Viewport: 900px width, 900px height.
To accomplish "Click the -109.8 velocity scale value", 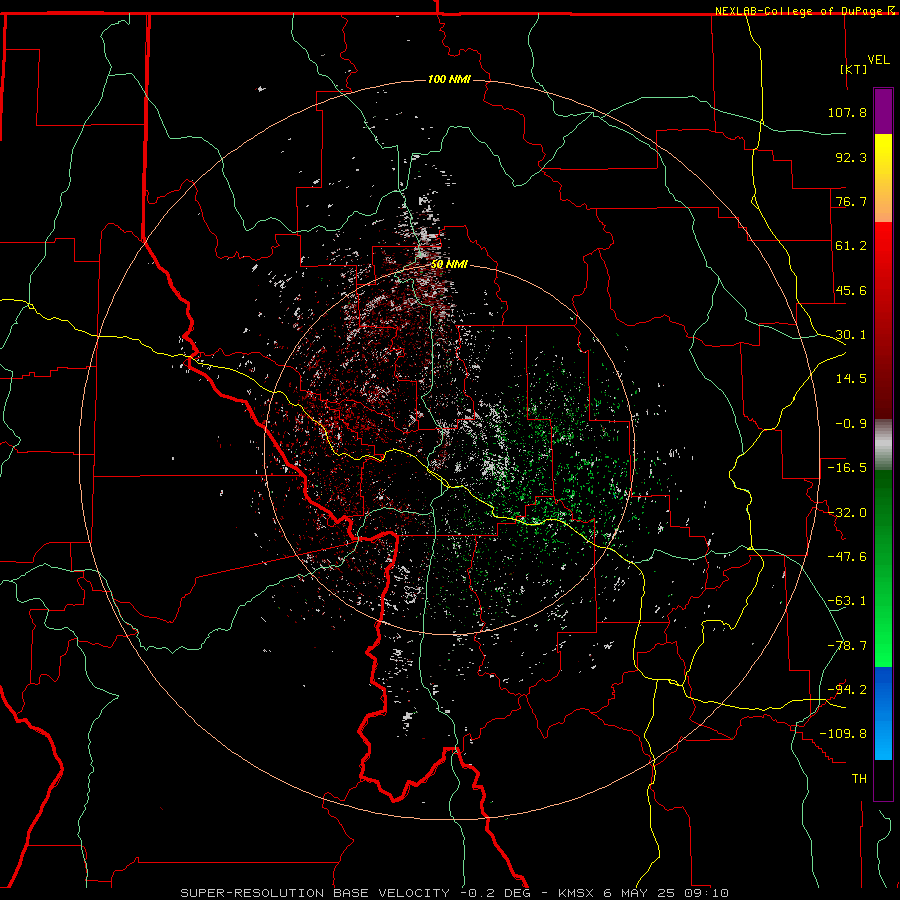I will (x=843, y=734).
